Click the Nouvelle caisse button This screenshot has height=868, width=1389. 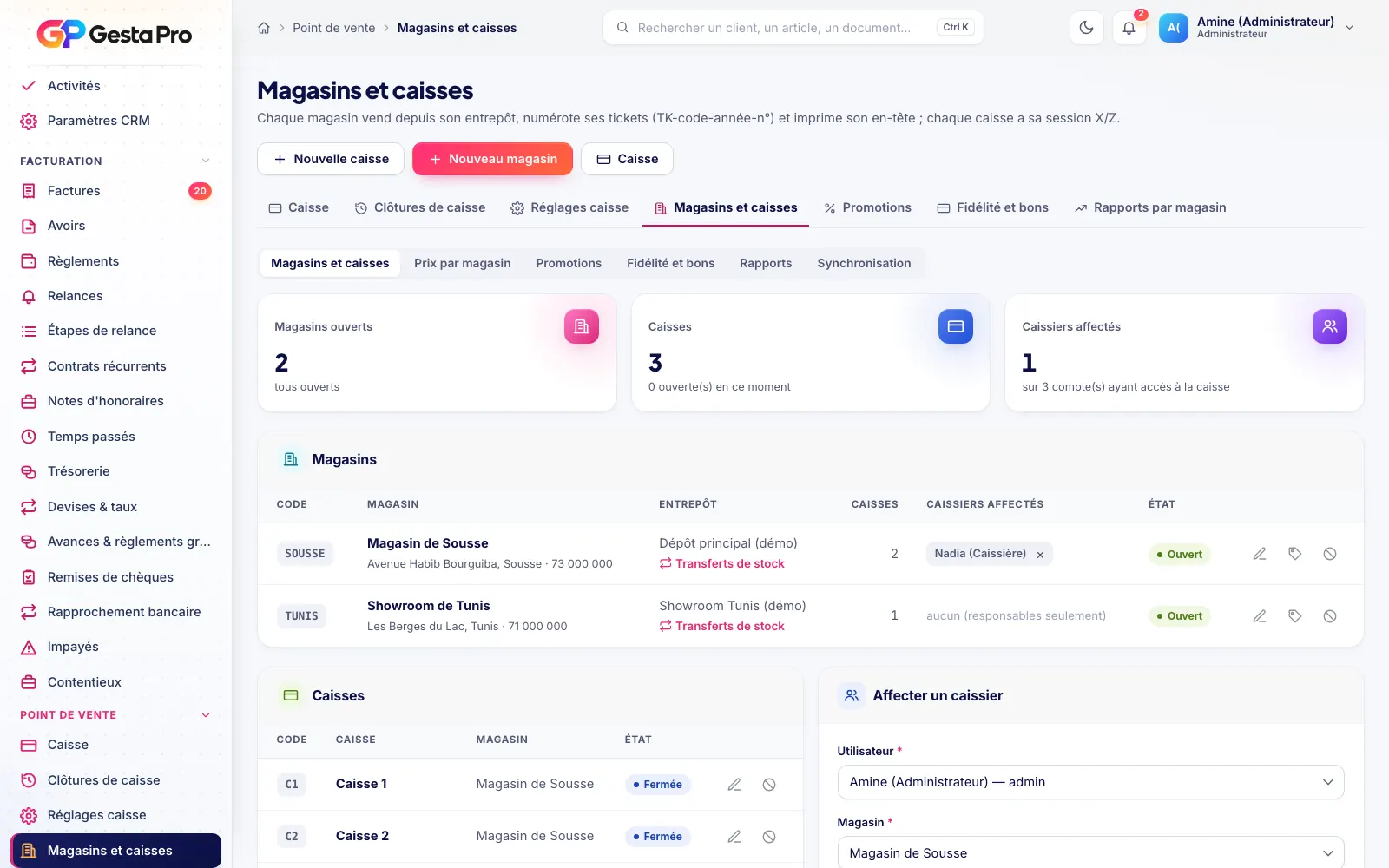[x=331, y=159]
